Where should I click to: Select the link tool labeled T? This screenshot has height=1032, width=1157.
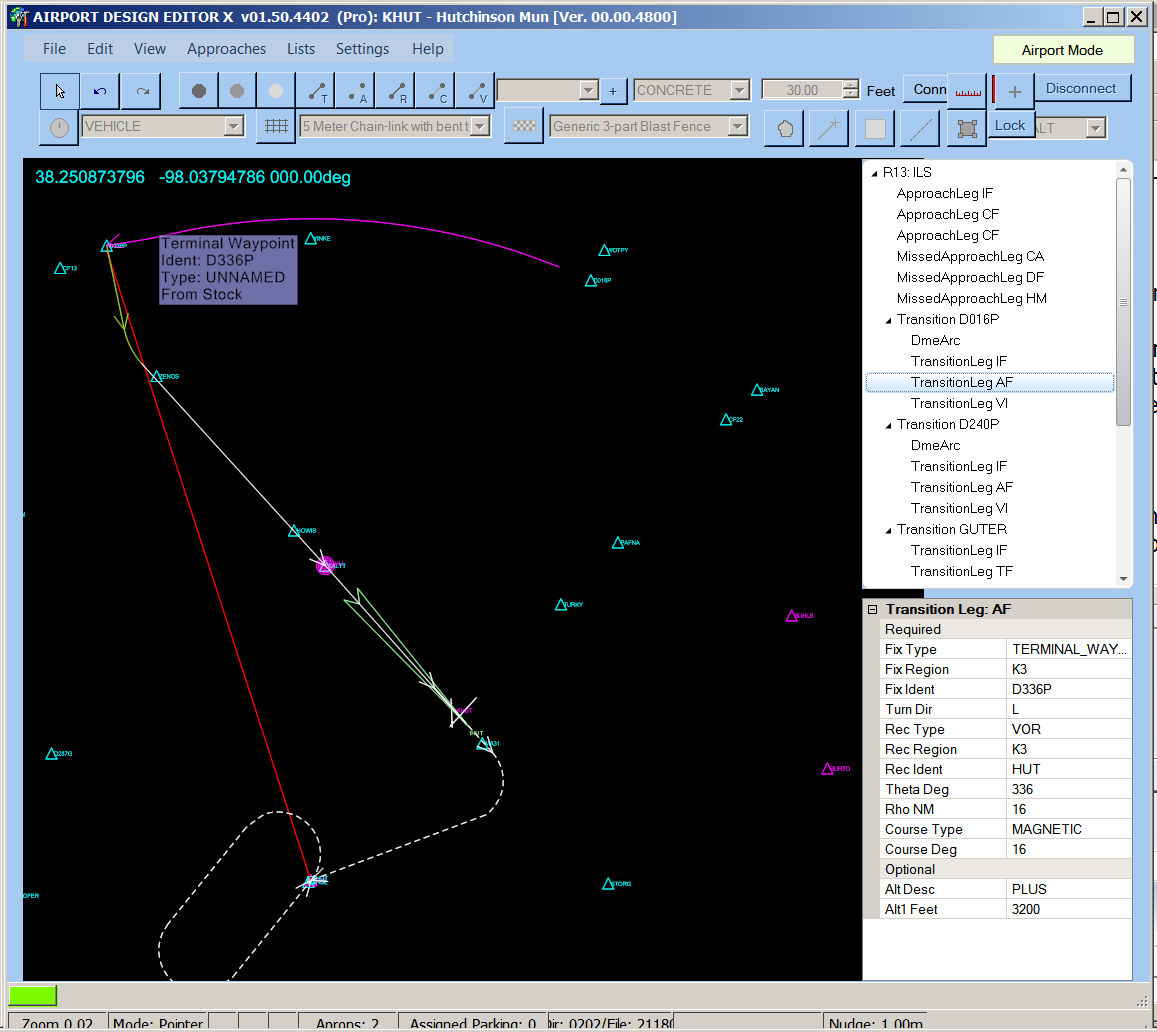317,91
